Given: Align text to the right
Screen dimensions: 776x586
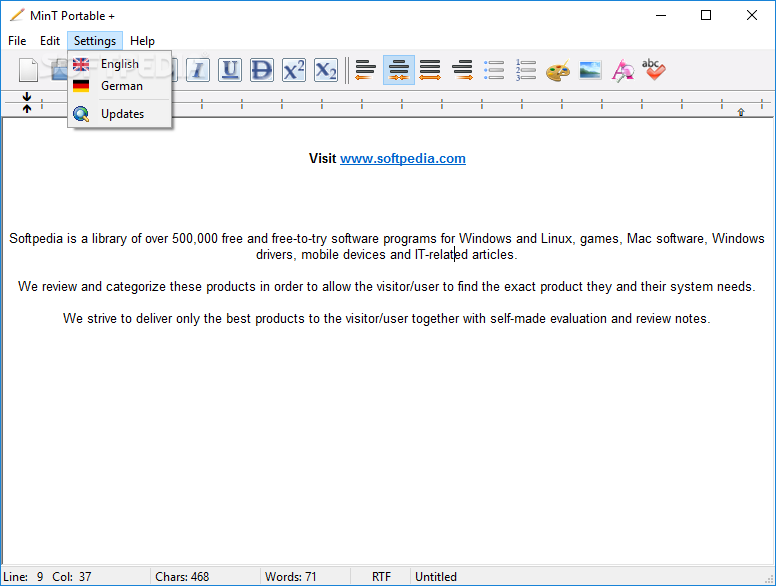Looking at the screenshot, I should (462, 70).
